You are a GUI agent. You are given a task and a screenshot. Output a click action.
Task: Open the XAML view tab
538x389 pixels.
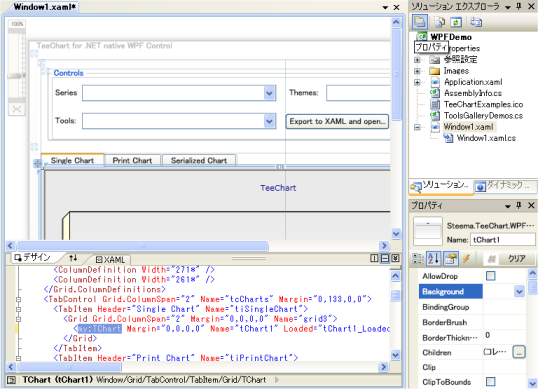click(110, 260)
